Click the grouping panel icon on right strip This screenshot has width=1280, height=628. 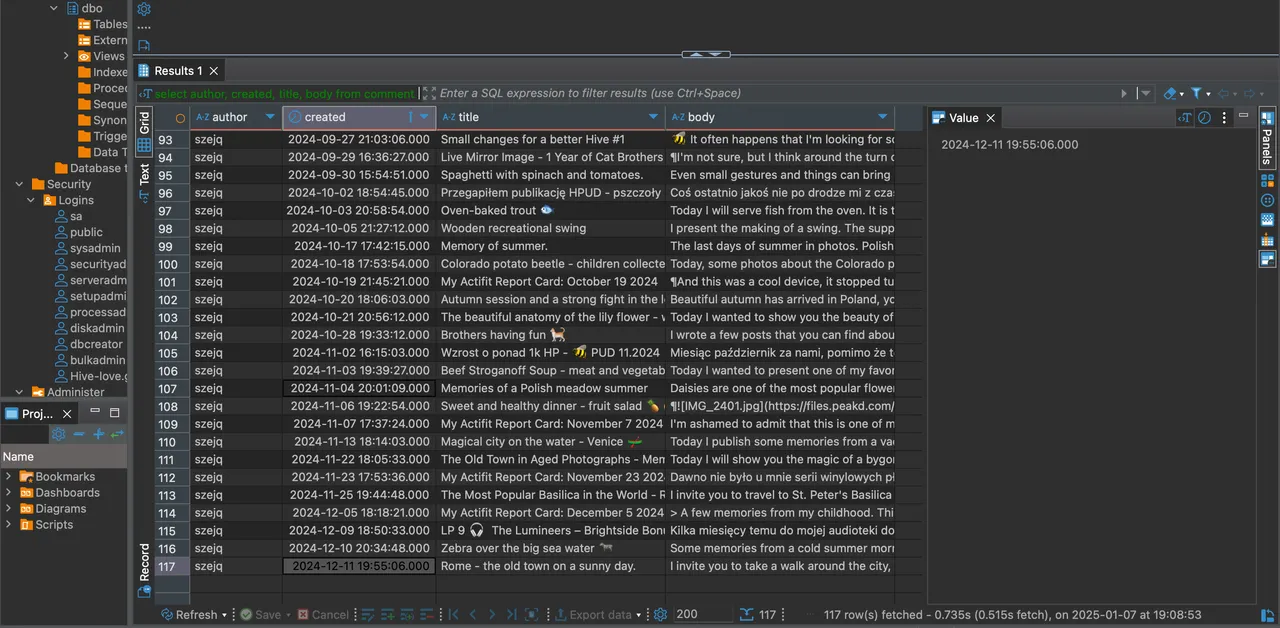point(1267,181)
